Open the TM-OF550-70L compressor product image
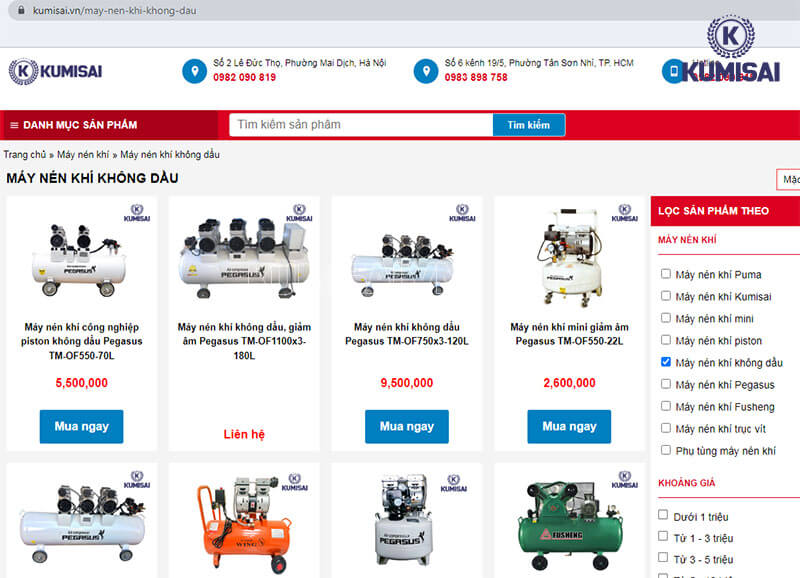800x578 pixels. coord(79,260)
